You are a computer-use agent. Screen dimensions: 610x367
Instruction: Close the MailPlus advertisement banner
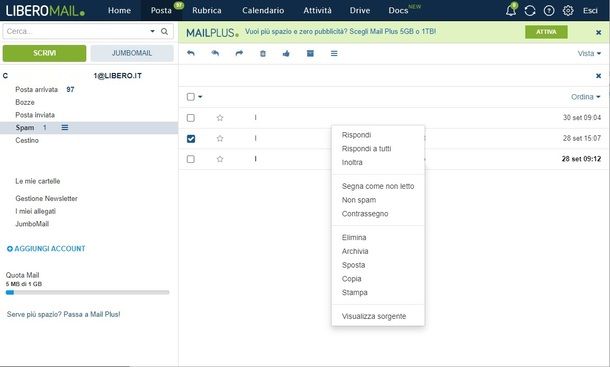[x=599, y=32]
